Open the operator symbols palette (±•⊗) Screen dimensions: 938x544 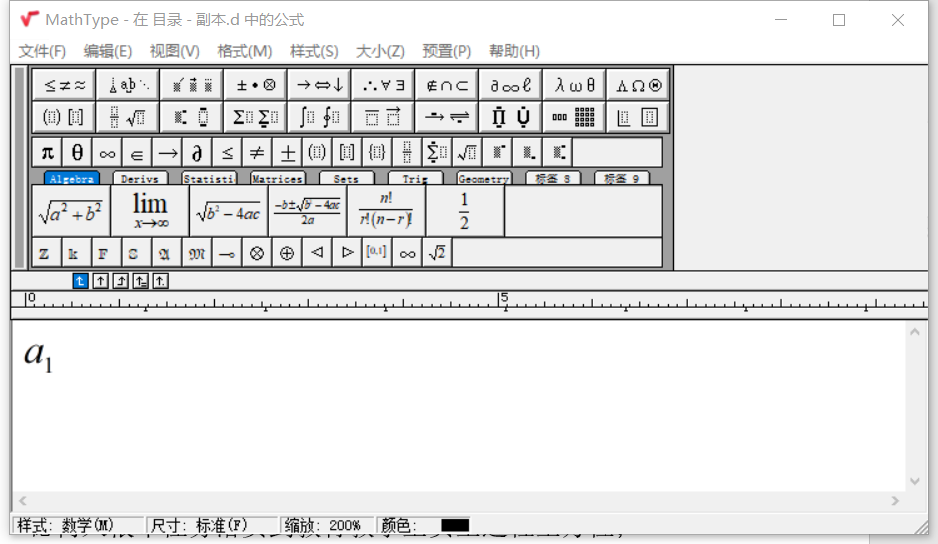tap(255, 86)
